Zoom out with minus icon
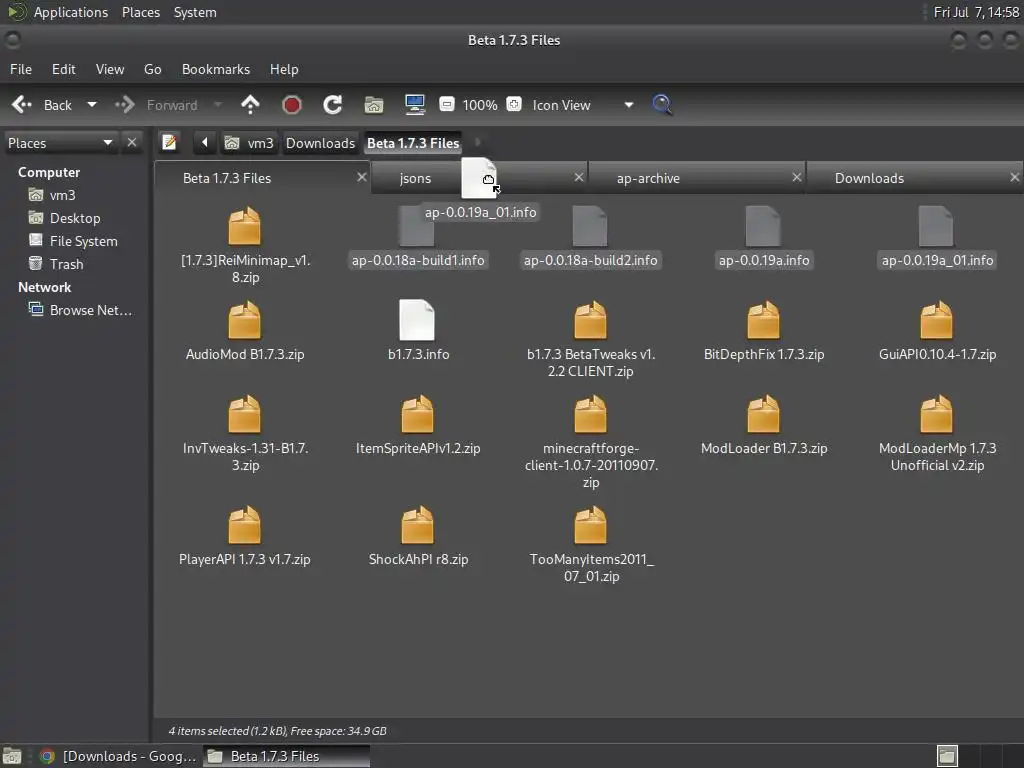The height and width of the screenshot is (768, 1024). pyautogui.click(x=447, y=104)
